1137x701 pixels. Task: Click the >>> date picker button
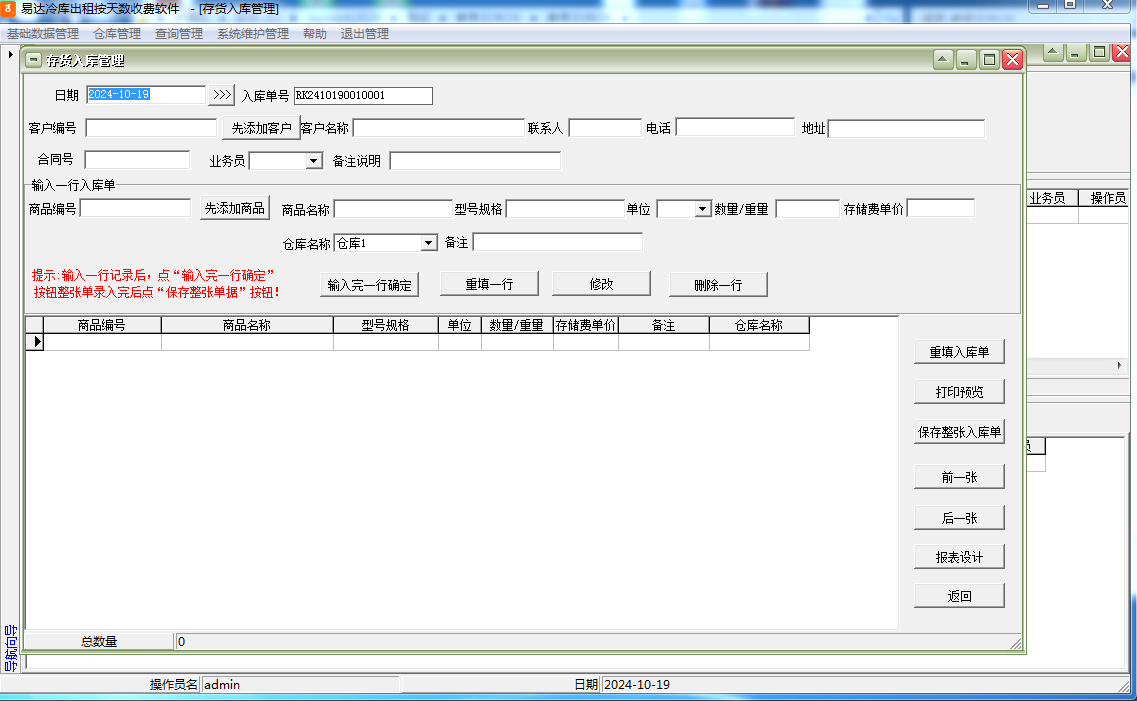[x=222, y=95]
